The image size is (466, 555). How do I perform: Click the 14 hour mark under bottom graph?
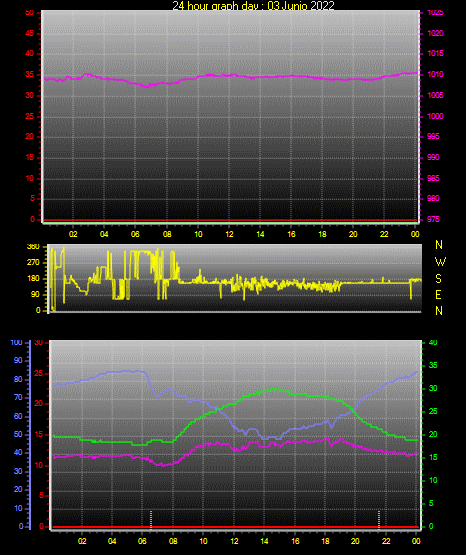coord(264,541)
